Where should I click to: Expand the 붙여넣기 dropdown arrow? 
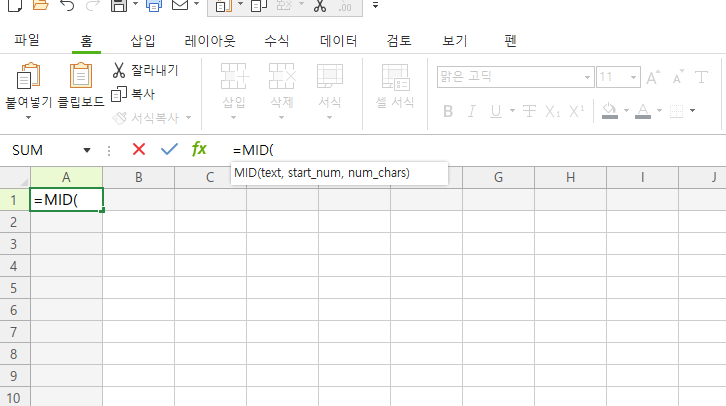point(29,118)
